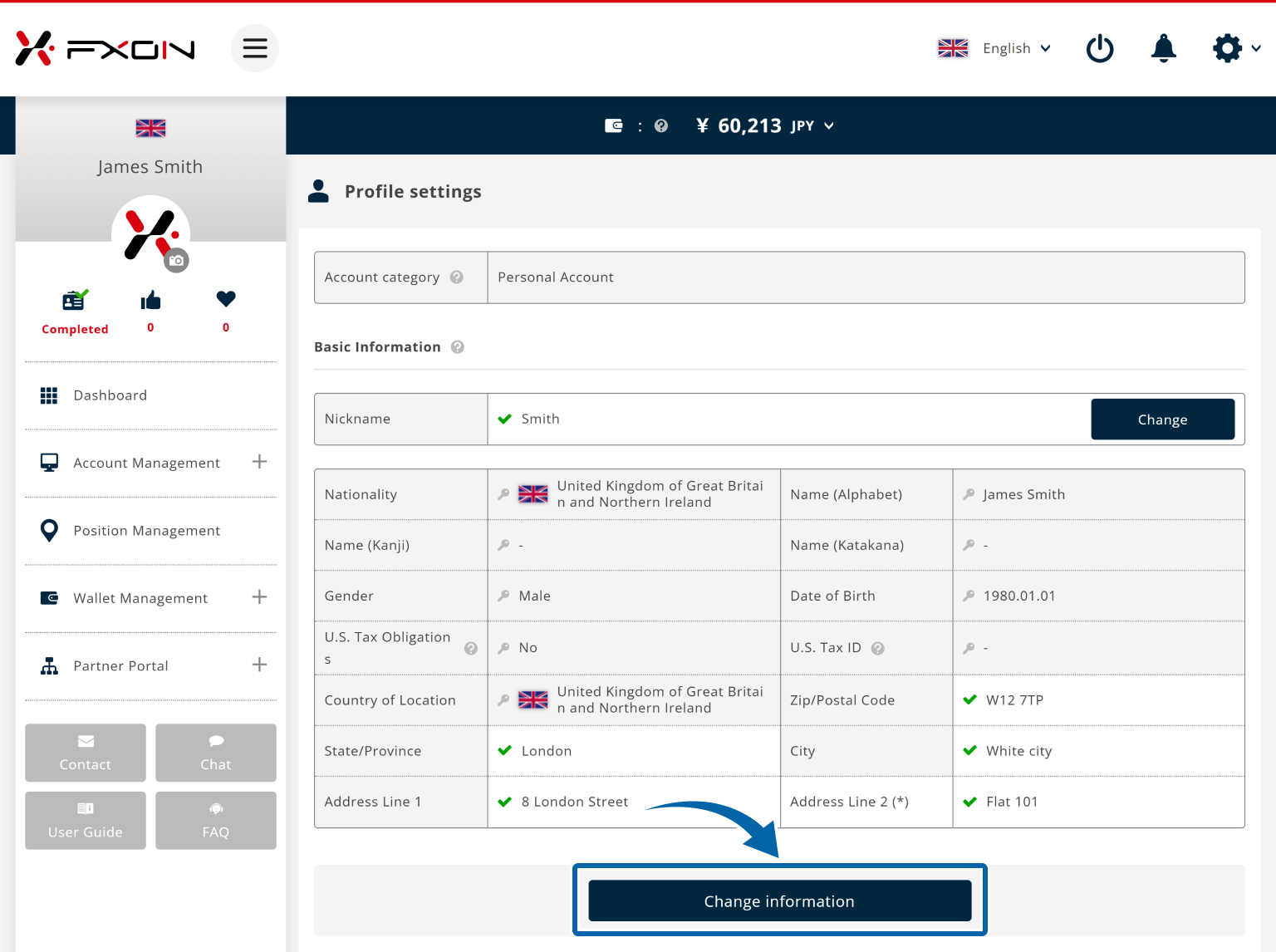Click the wallet balance help icon

661,126
